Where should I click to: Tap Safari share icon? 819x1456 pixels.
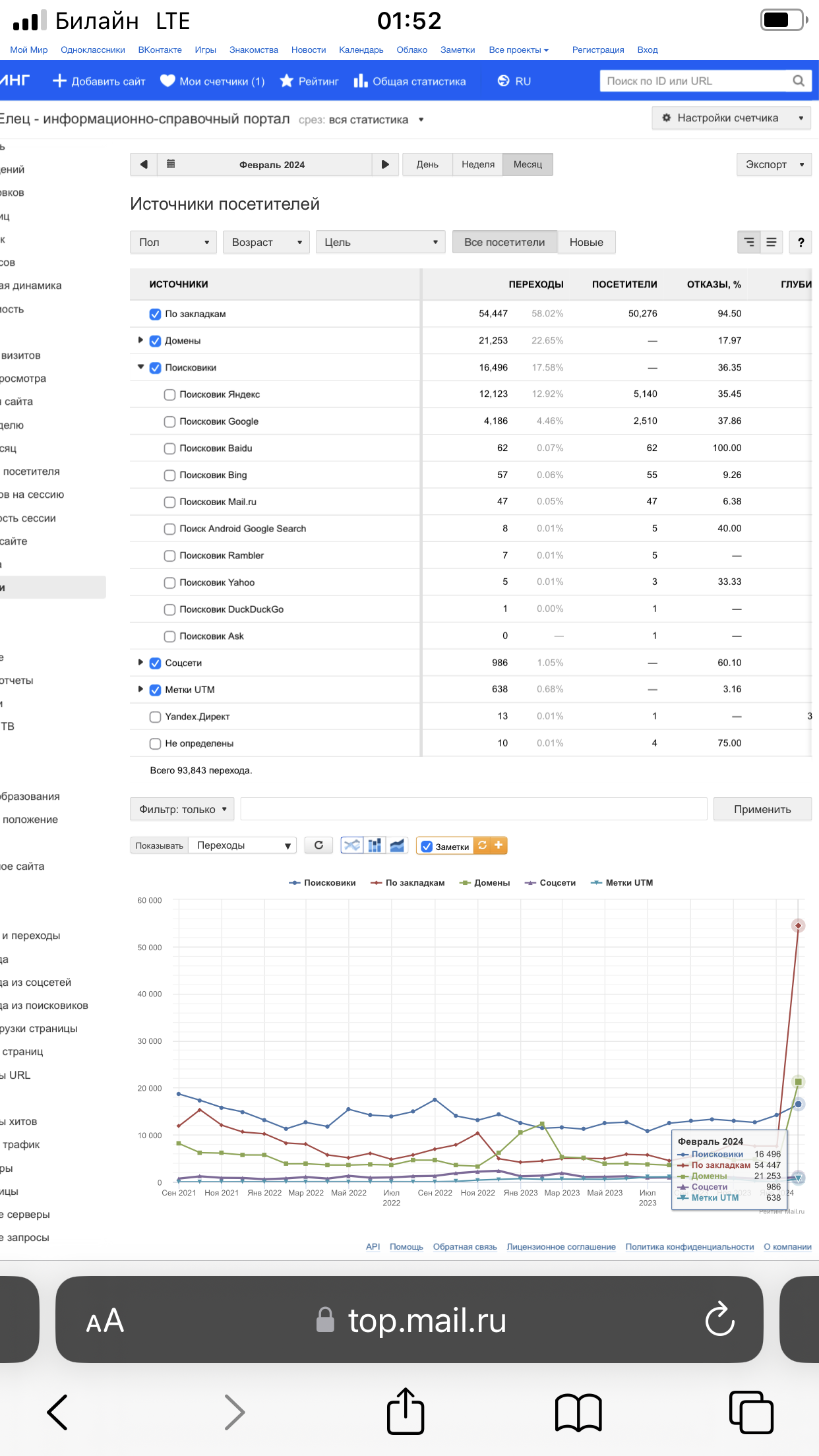406,1411
